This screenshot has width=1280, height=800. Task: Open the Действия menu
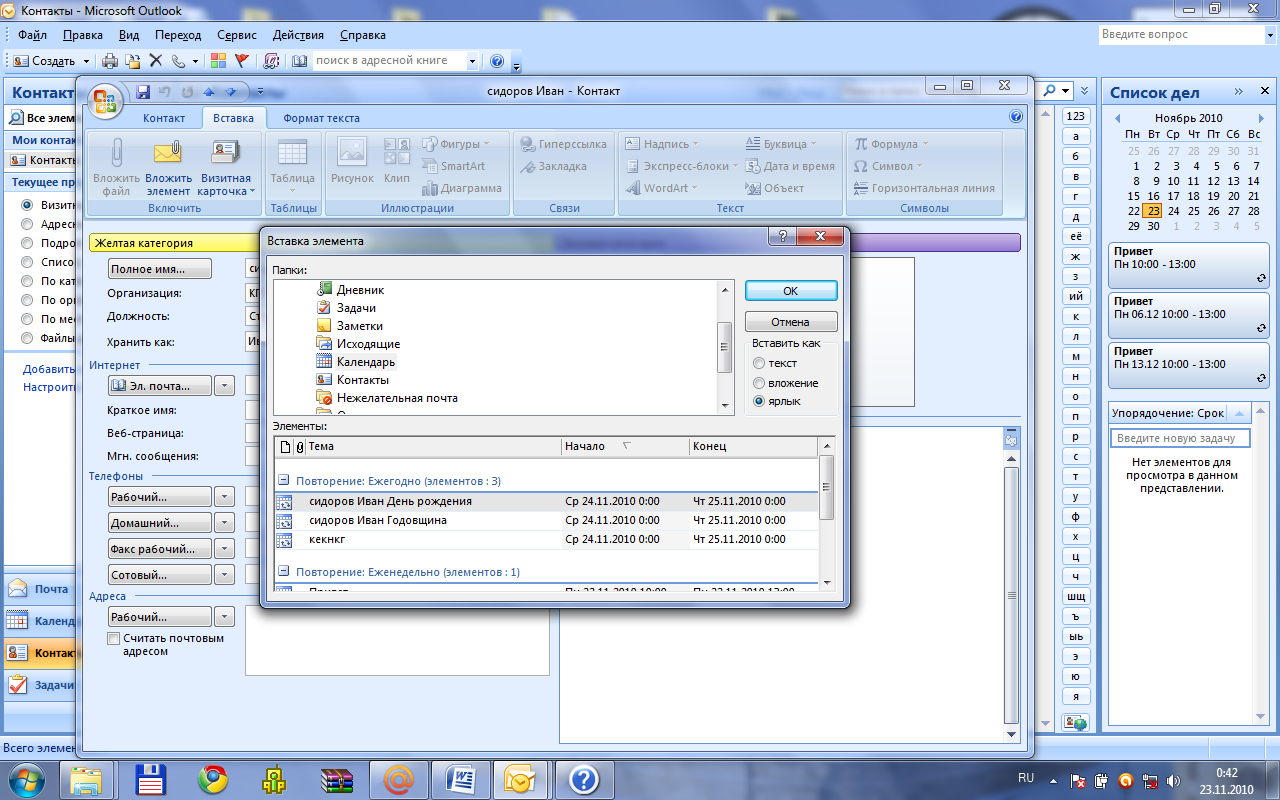[x=298, y=35]
